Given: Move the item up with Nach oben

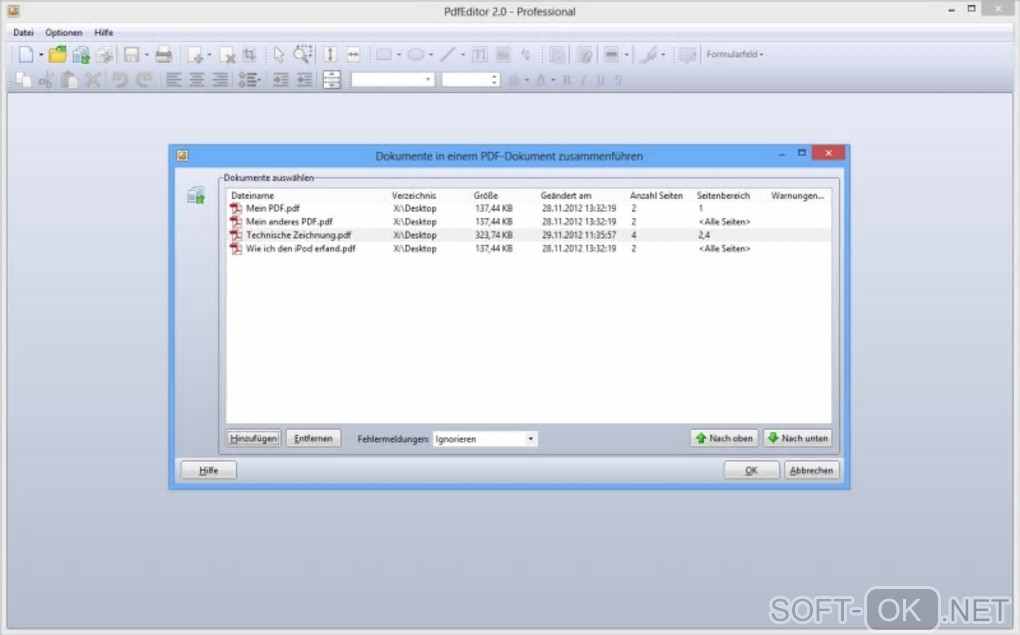Looking at the screenshot, I should click(x=724, y=439).
